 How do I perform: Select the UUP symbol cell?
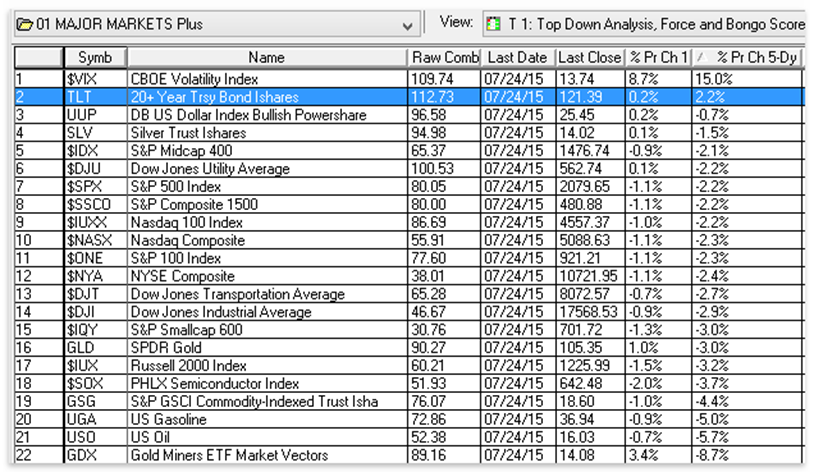(x=96, y=115)
